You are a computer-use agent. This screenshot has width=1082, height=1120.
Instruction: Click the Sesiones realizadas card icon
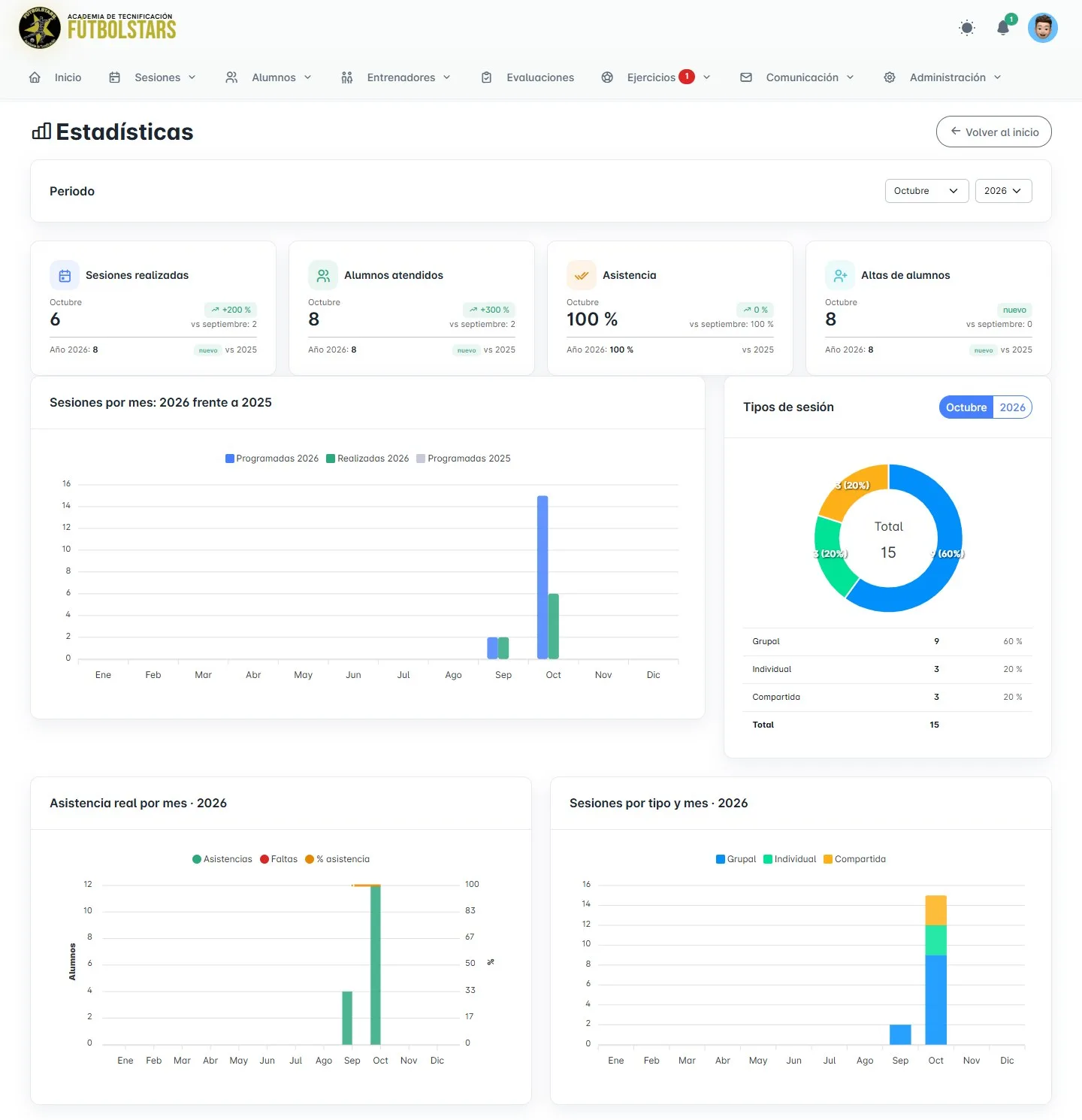pos(65,275)
